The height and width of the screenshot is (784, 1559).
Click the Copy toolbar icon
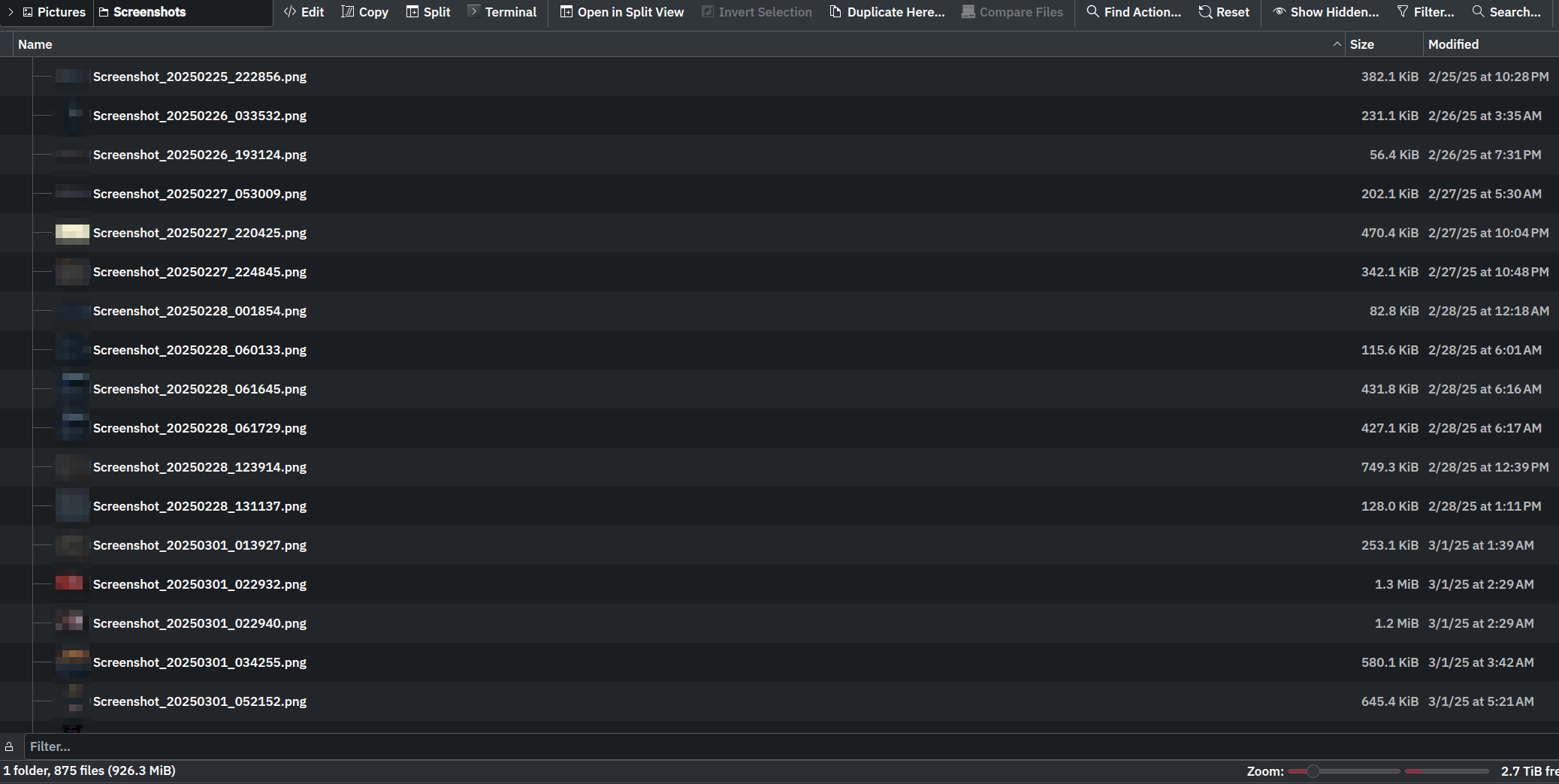click(364, 11)
